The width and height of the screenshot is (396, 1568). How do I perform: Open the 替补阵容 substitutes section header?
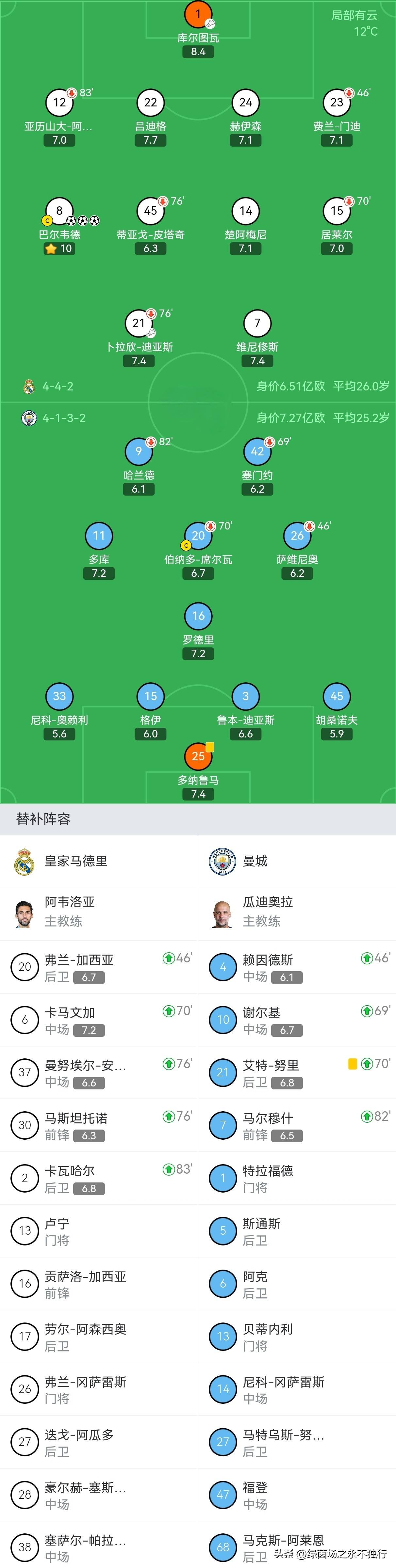click(43, 819)
